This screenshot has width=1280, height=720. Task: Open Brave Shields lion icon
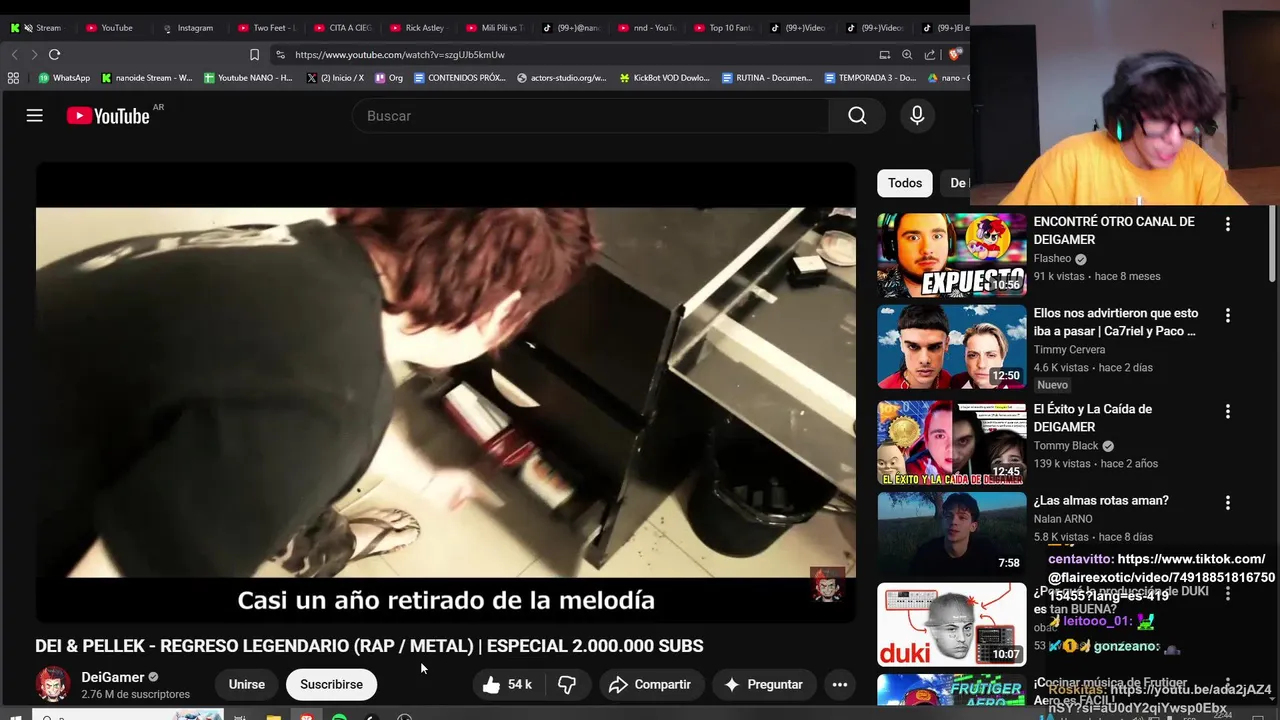(955, 55)
